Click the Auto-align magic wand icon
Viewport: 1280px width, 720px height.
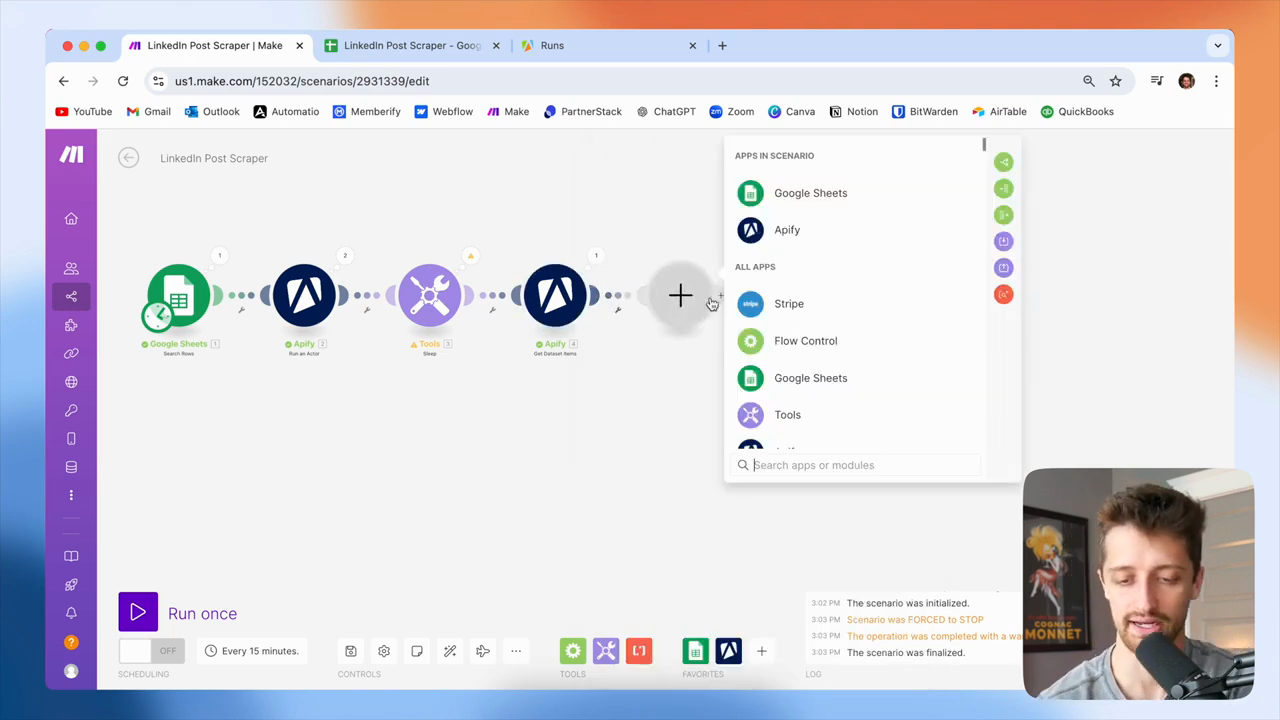click(x=450, y=651)
